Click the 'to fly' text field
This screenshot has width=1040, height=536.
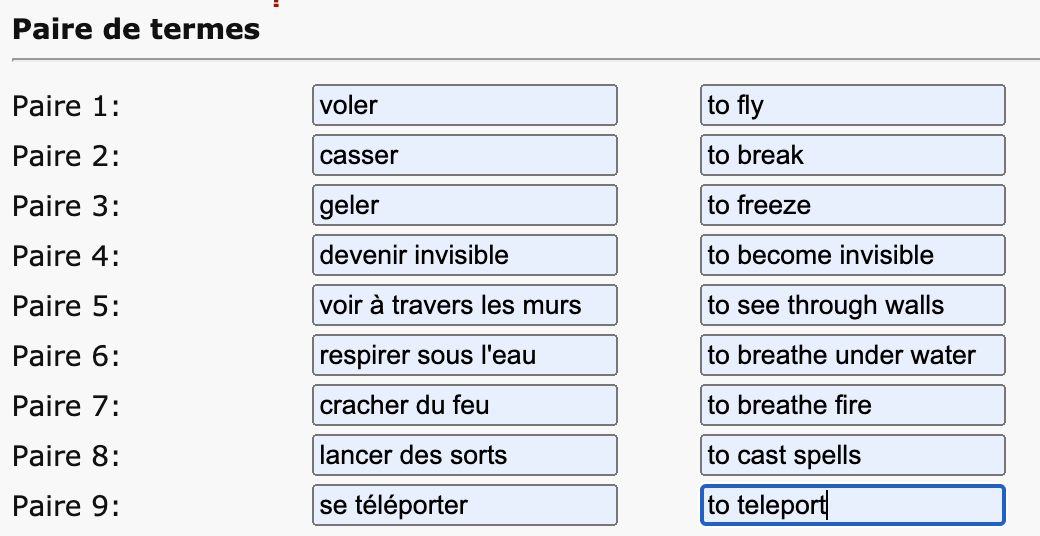coord(852,105)
